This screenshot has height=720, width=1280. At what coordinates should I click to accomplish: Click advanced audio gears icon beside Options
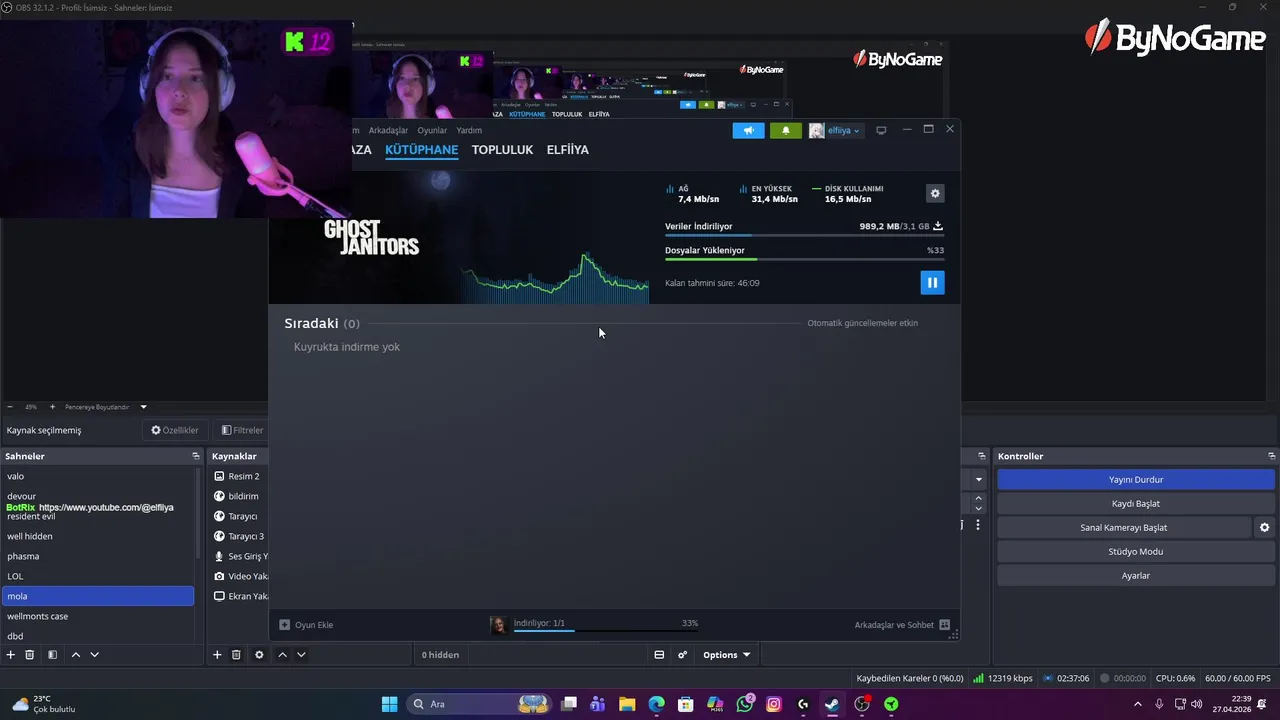[682, 655]
